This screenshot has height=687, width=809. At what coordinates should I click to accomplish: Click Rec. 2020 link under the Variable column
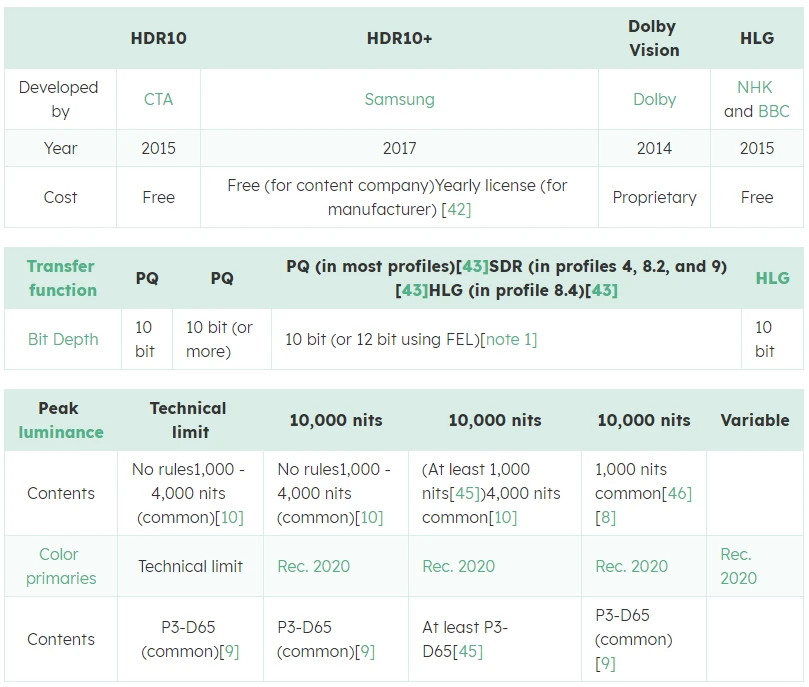coord(738,566)
